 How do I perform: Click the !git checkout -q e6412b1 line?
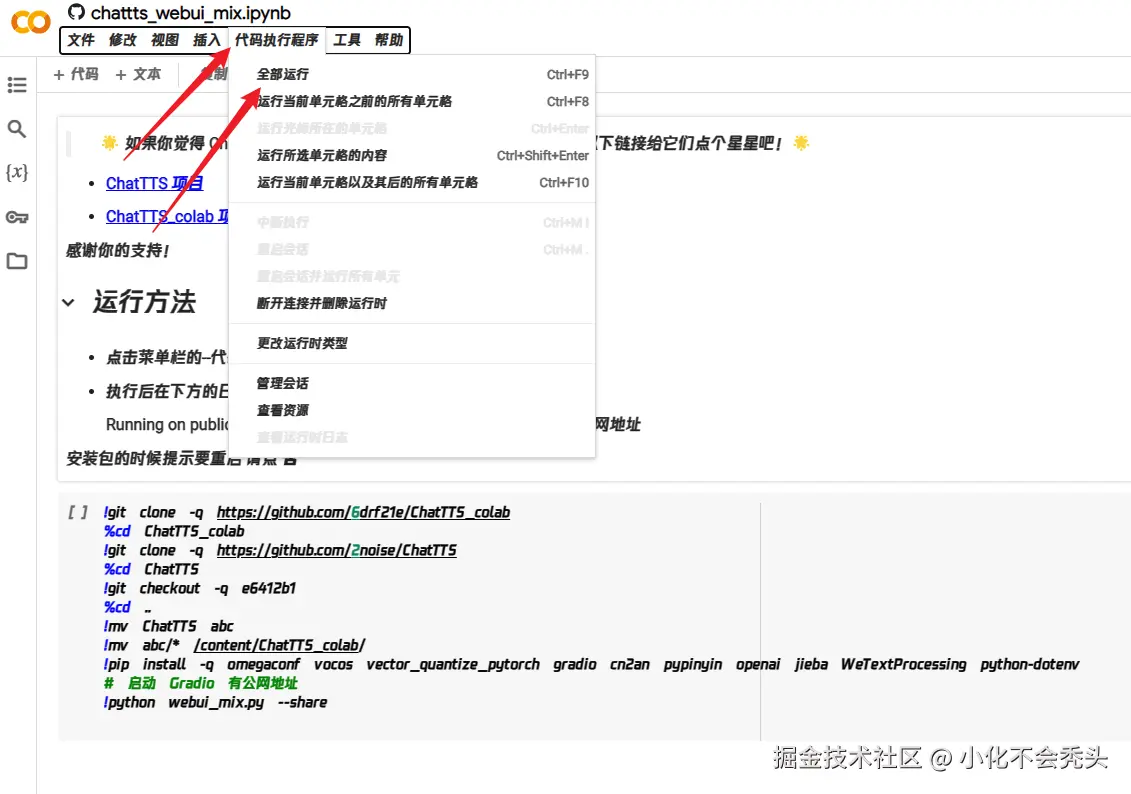tap(200, 588)
